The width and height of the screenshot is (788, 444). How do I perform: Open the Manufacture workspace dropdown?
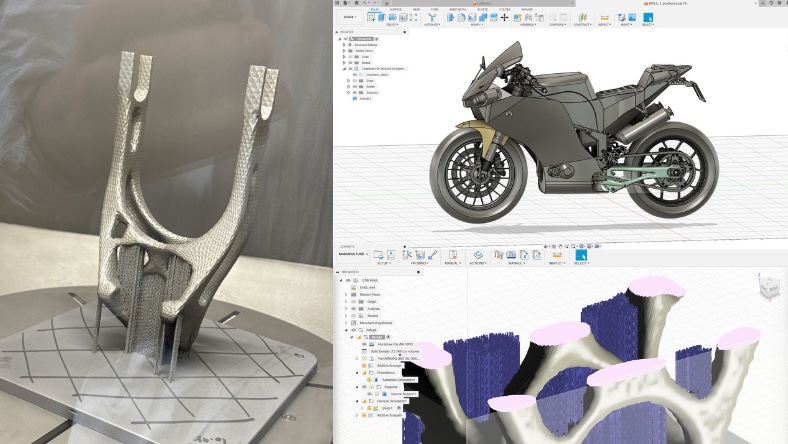pyautogui.click(x=353, y=255)
